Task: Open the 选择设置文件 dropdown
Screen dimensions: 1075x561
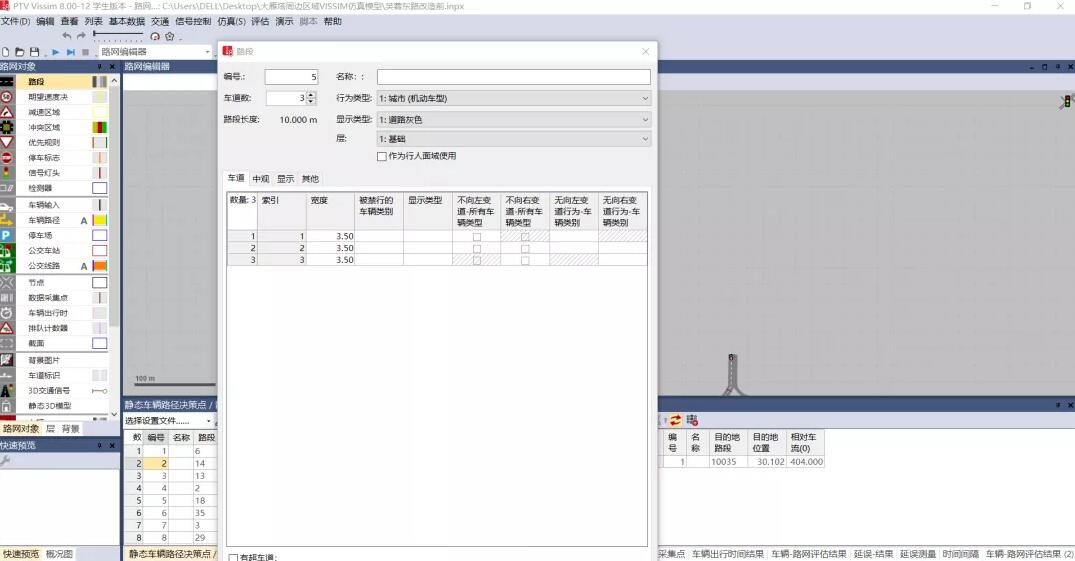Action: (x=168, y=420)
